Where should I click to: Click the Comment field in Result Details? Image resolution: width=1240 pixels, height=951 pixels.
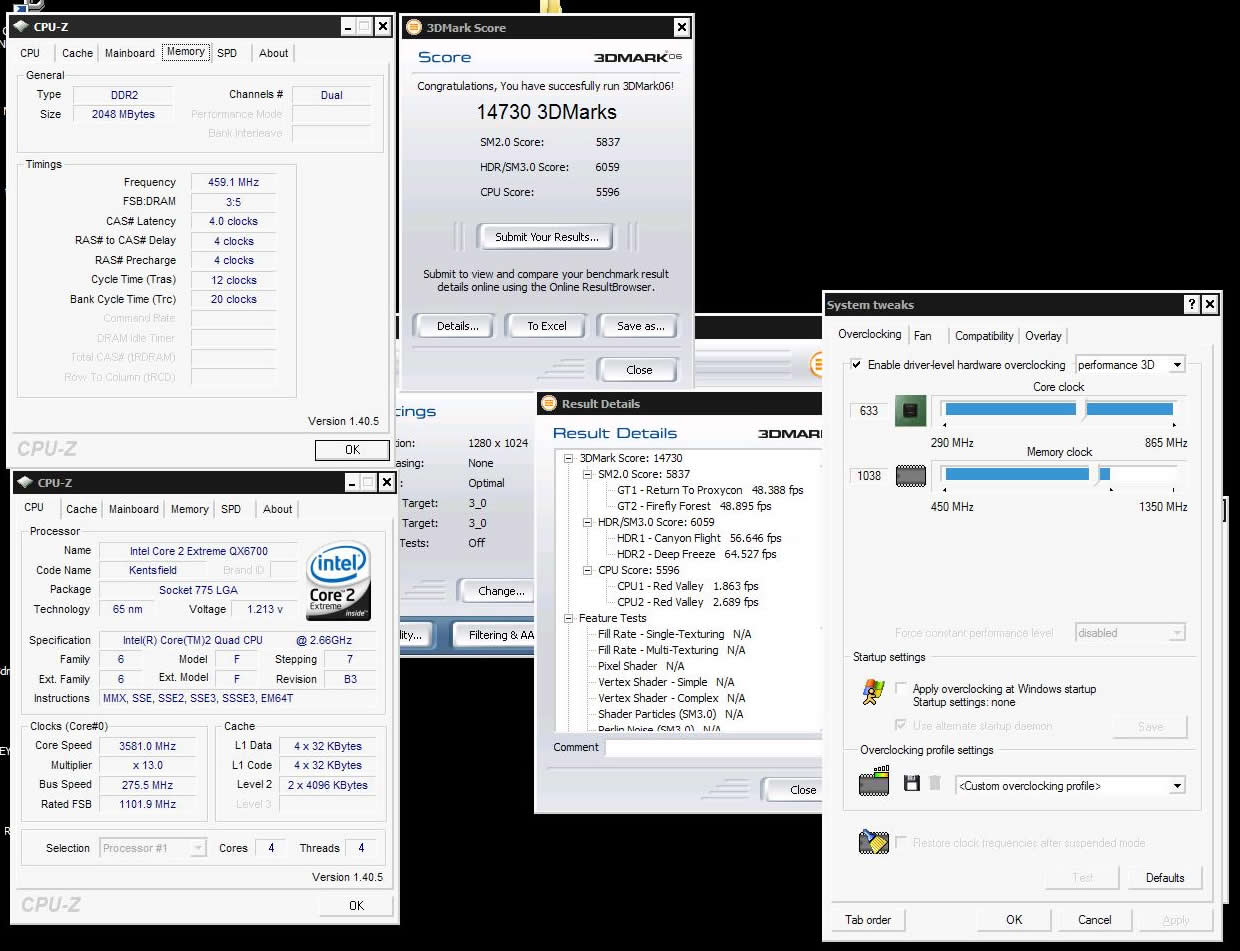coord(713,747)
